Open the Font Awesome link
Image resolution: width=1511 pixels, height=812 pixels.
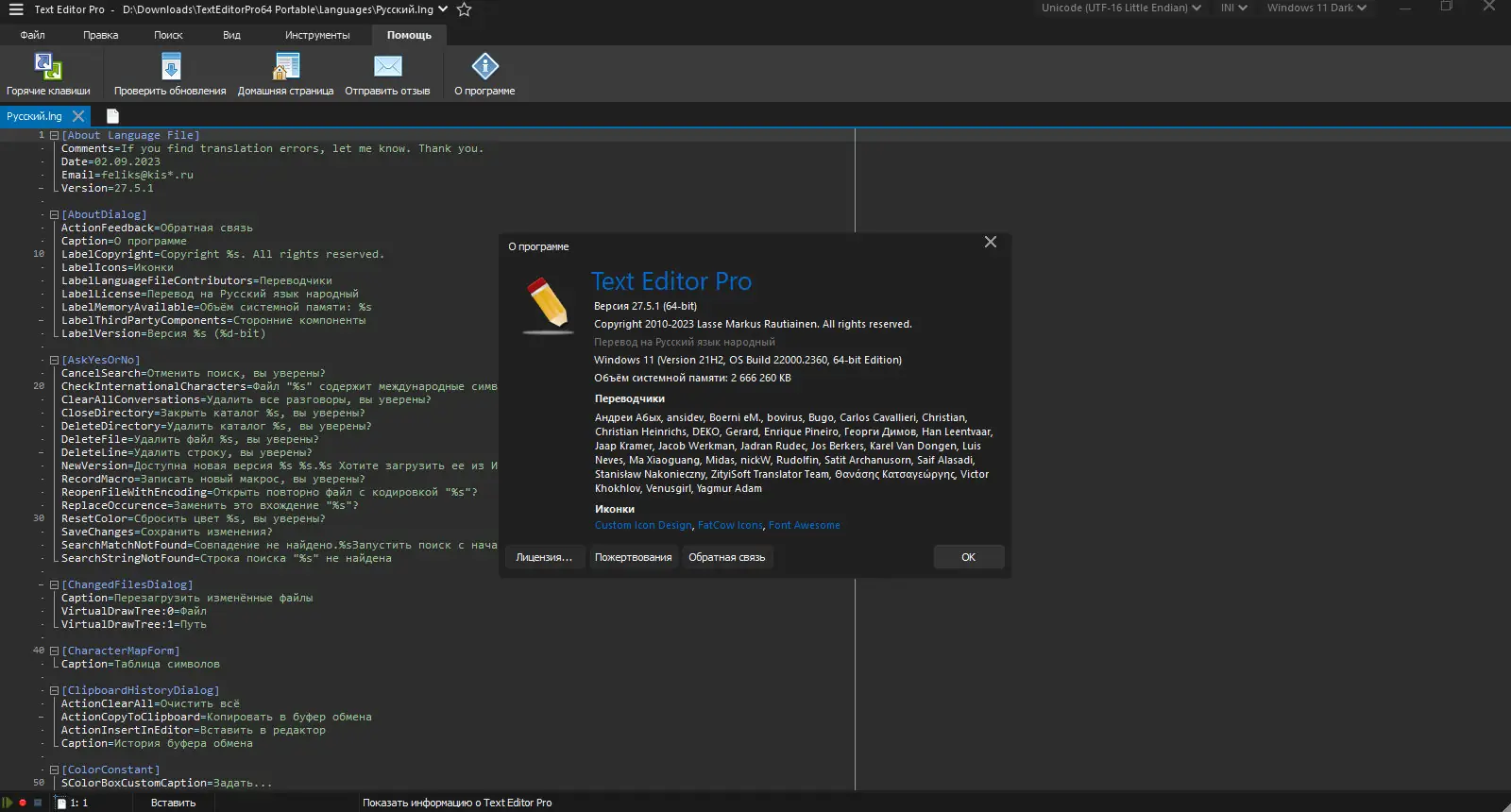[804, 526]
